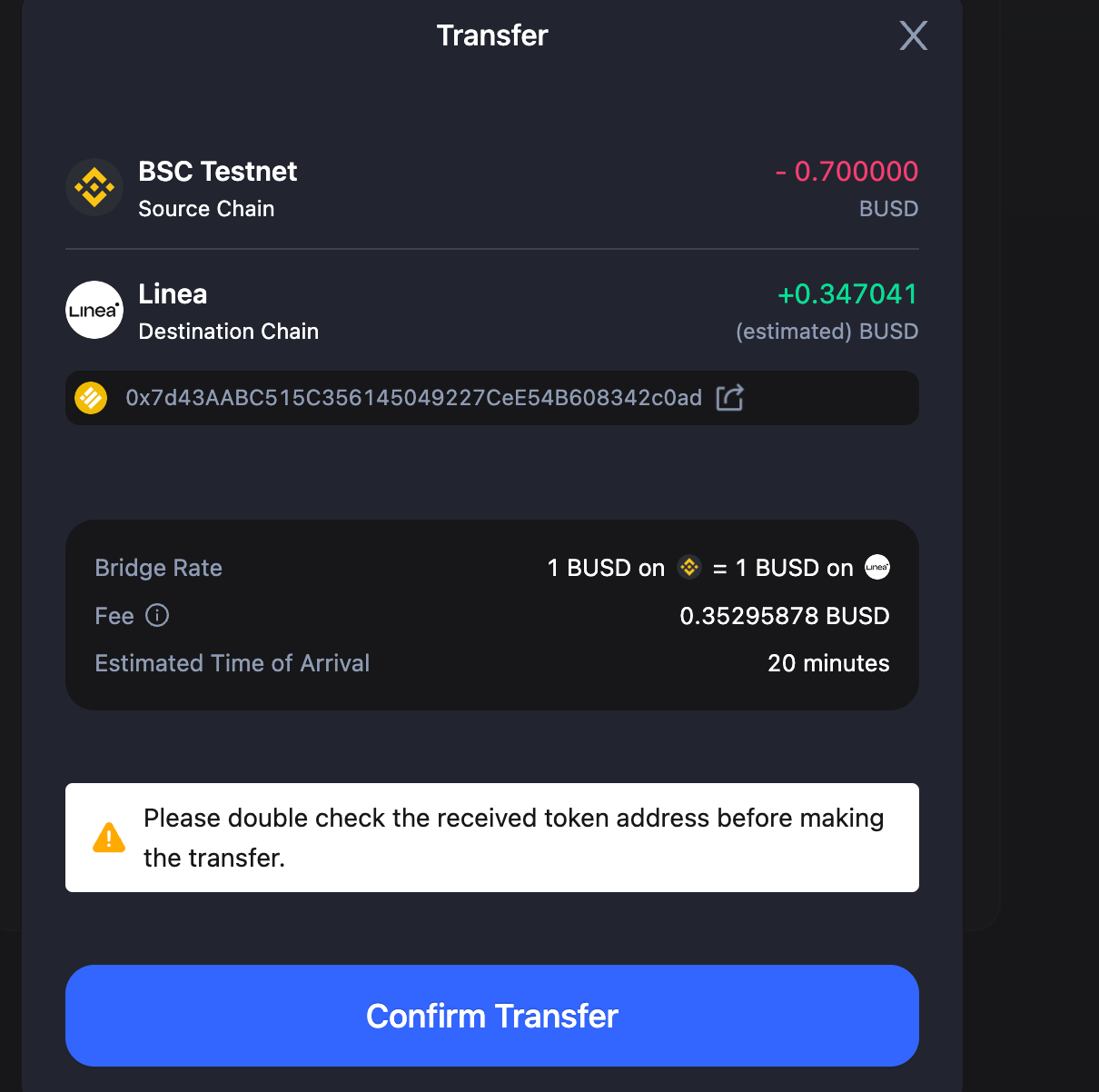Click the BUSD token icon beside address
1099x1092 pixels.
(91, 398)
